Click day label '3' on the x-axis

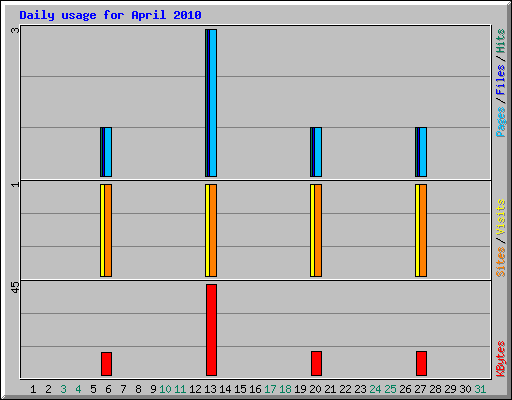tap(63, 389)
